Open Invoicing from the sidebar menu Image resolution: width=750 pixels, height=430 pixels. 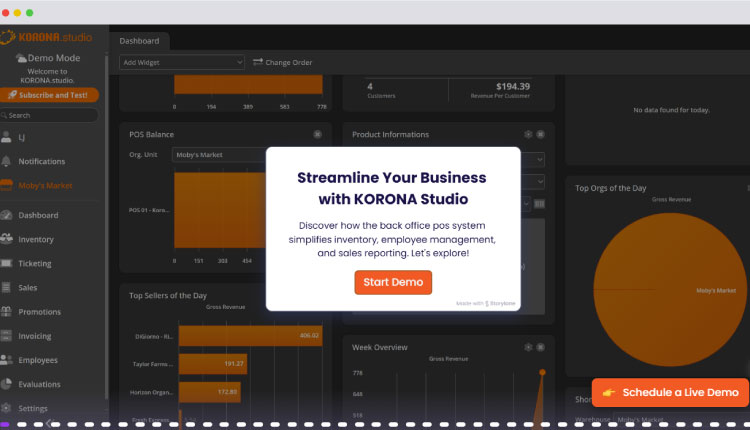point(34,336)
